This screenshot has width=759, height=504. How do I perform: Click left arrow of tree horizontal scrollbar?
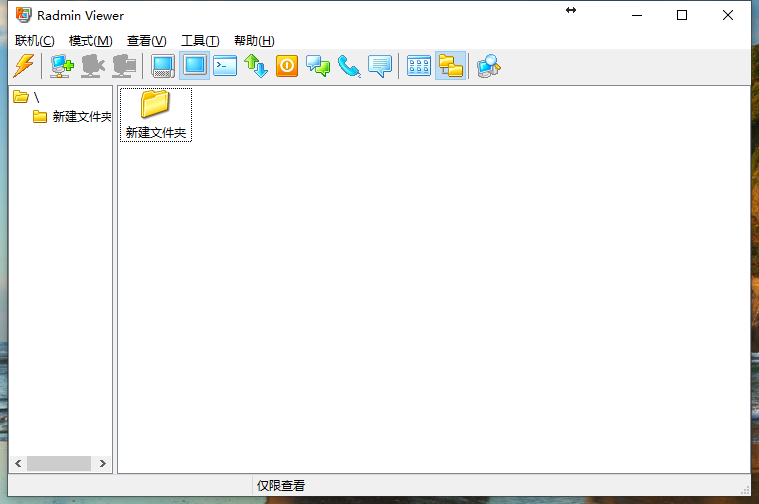pos(18,463)
